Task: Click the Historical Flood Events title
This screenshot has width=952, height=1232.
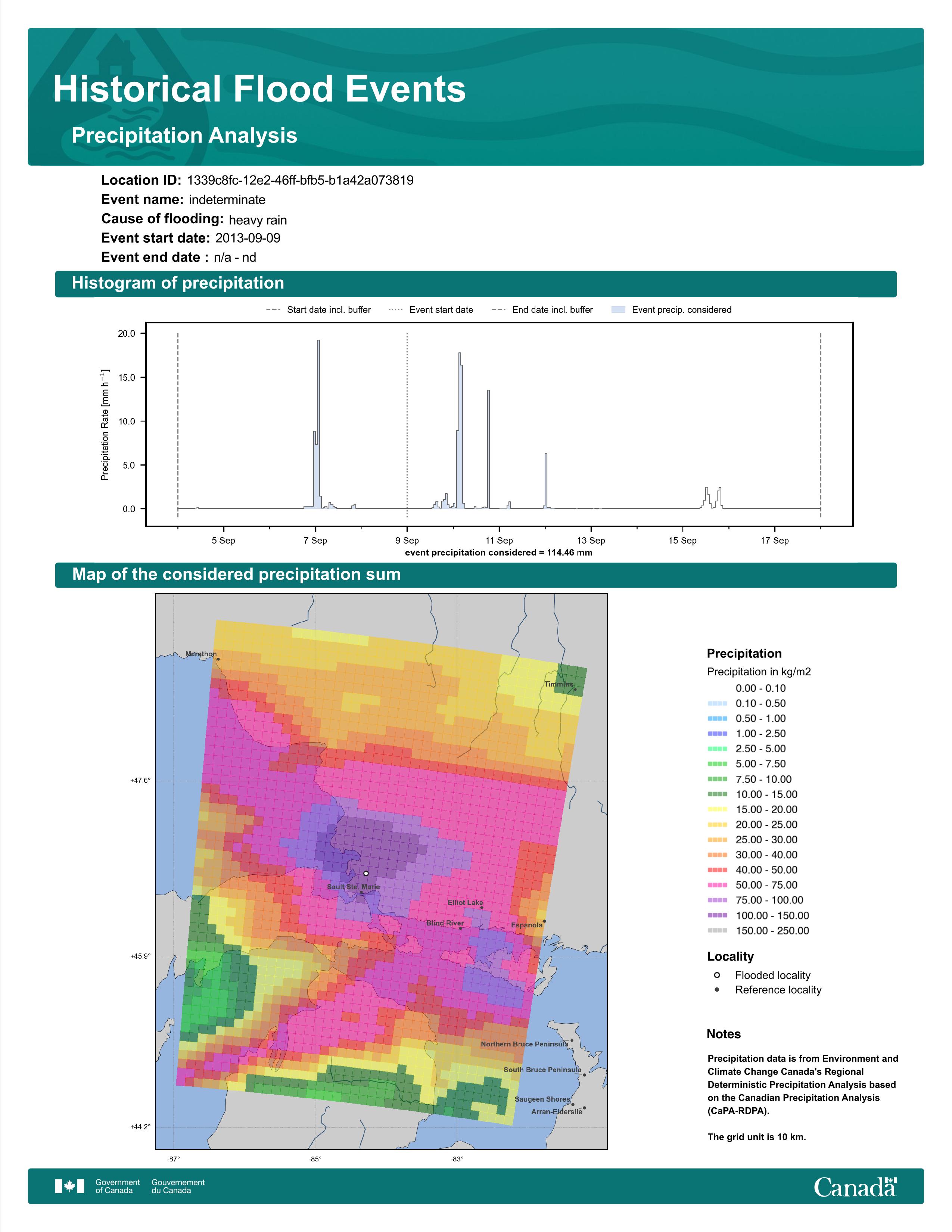Action: 259,89
